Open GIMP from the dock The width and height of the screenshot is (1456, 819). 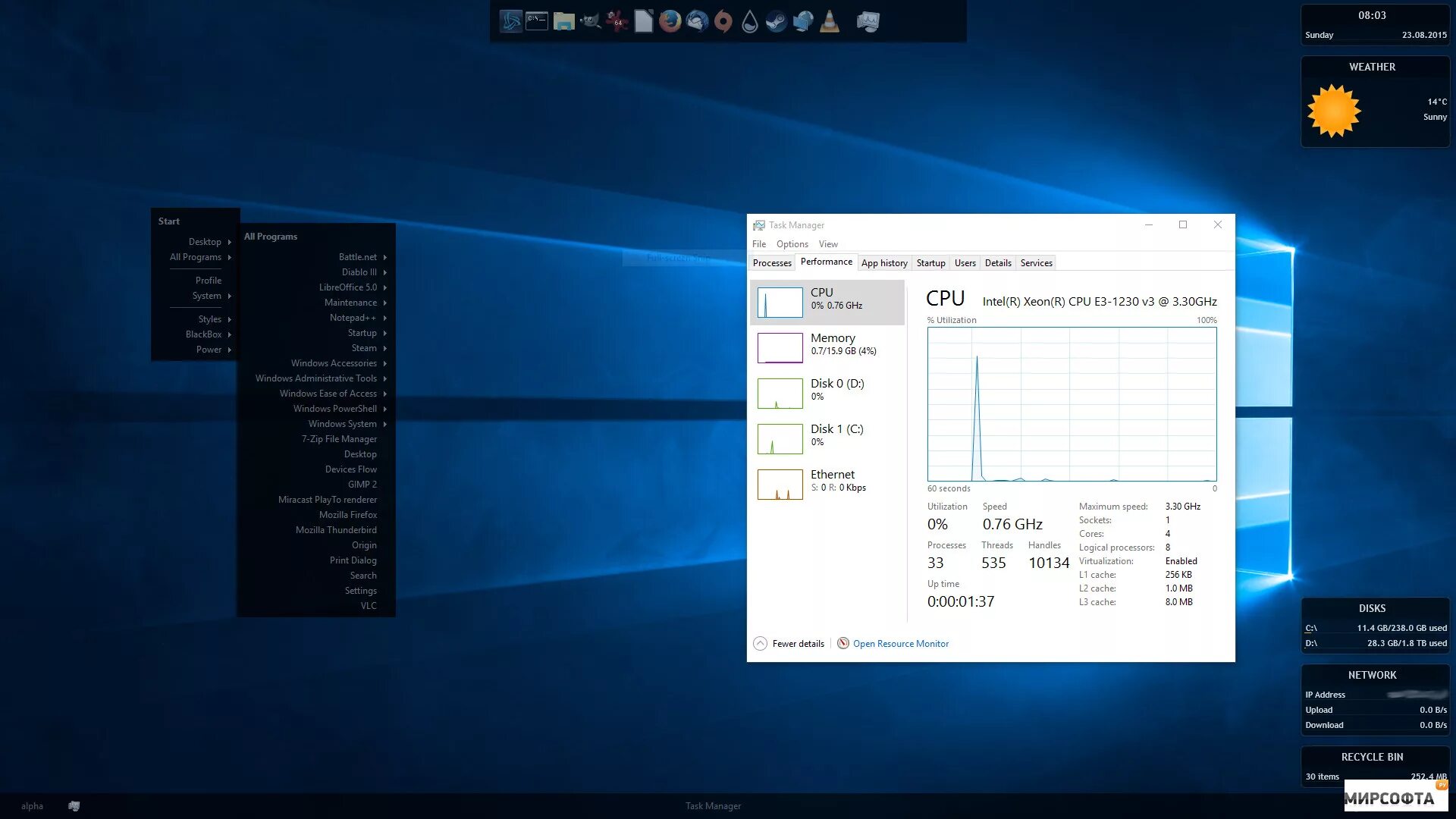(590, 21)
